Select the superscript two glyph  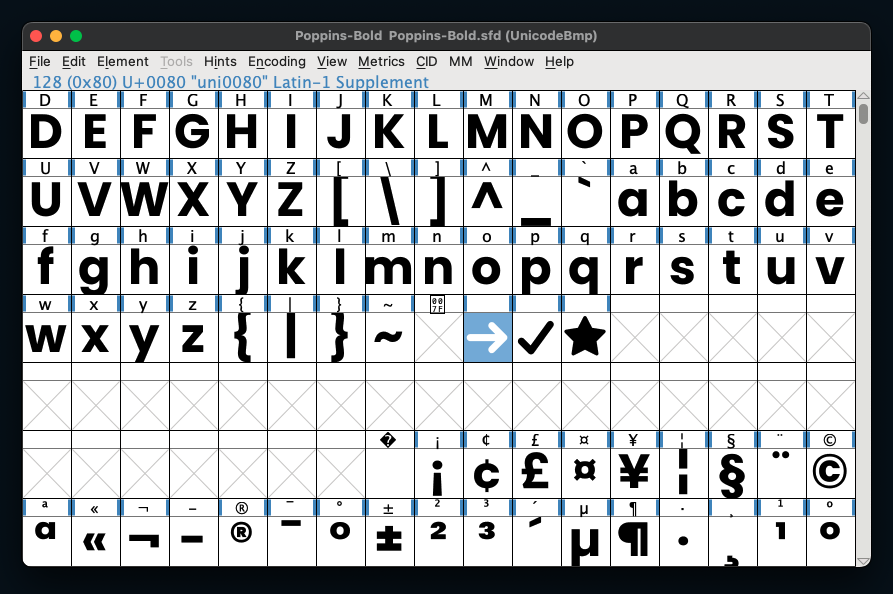click(x=439, y=541)
